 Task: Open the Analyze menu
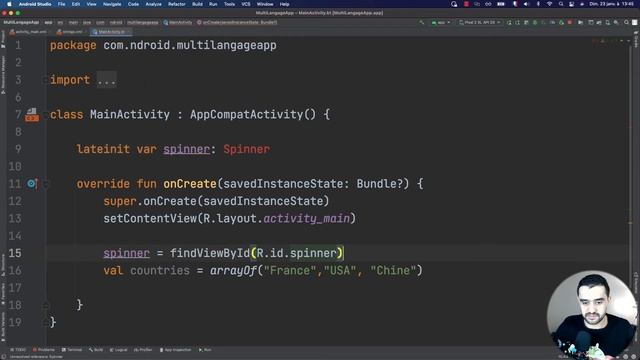[153, 4]
